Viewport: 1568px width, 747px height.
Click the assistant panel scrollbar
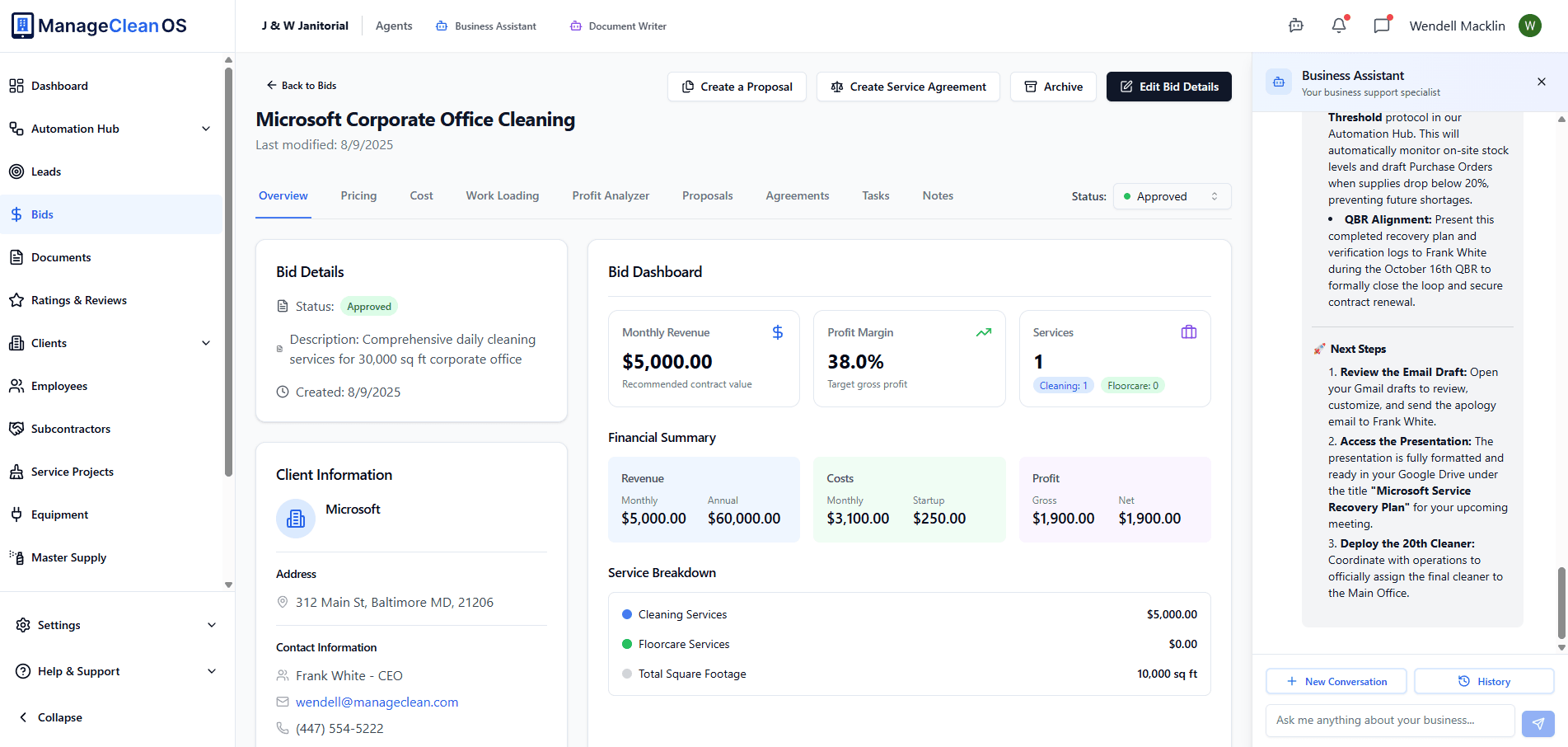coord(1561,602)
